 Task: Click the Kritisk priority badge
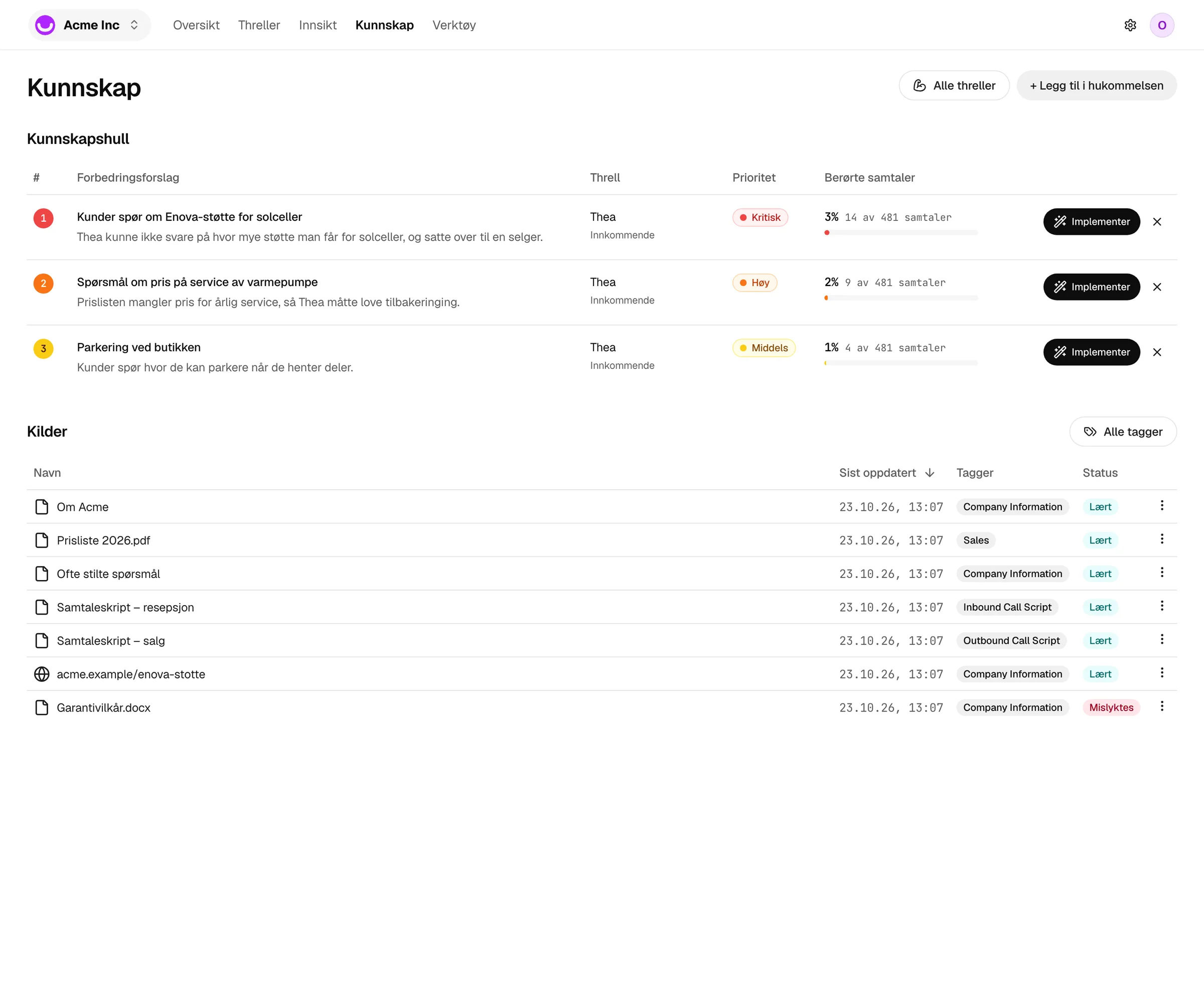coord(760,218)
